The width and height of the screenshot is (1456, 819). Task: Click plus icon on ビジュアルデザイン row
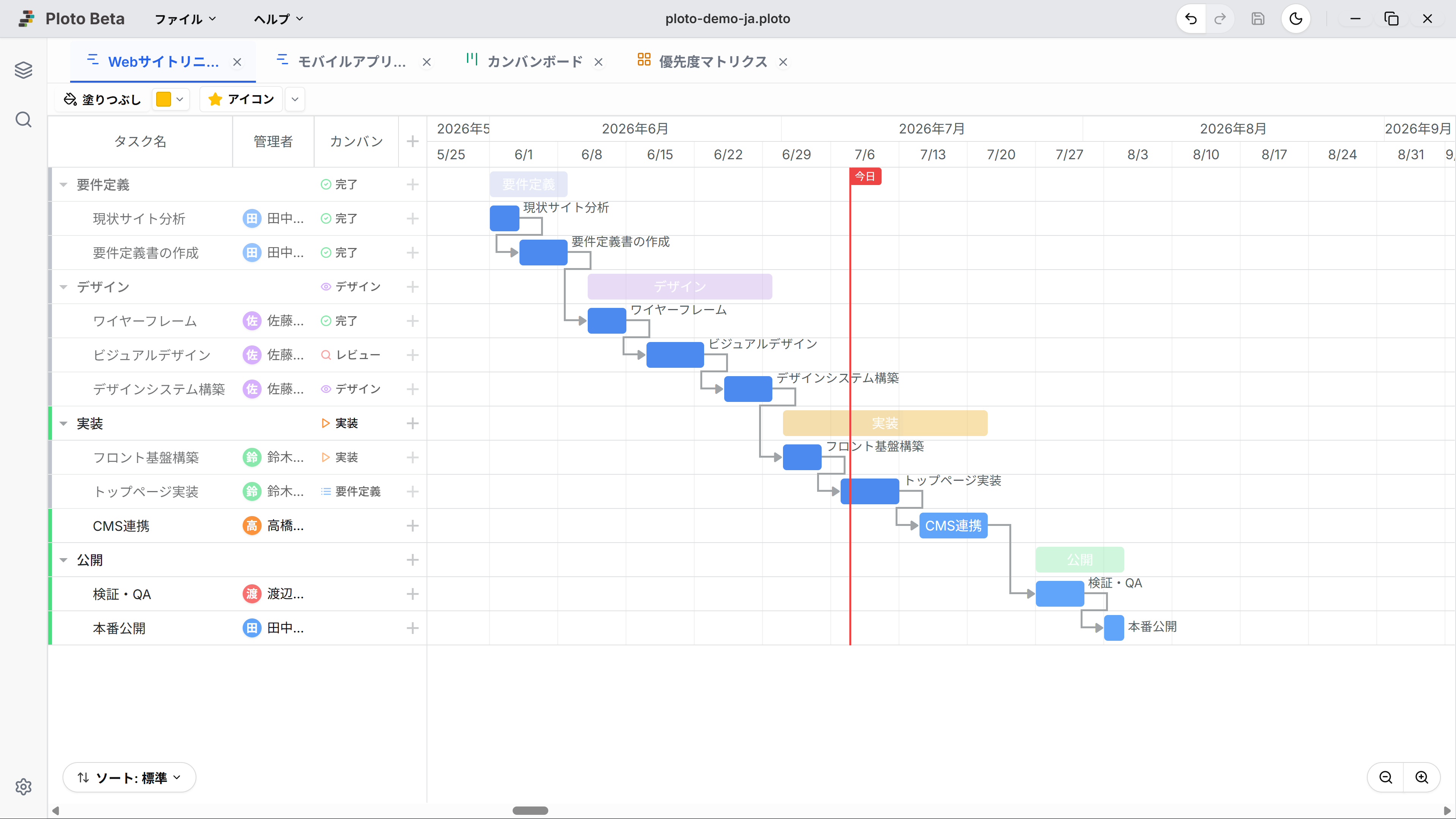click(x=413, y=355)
